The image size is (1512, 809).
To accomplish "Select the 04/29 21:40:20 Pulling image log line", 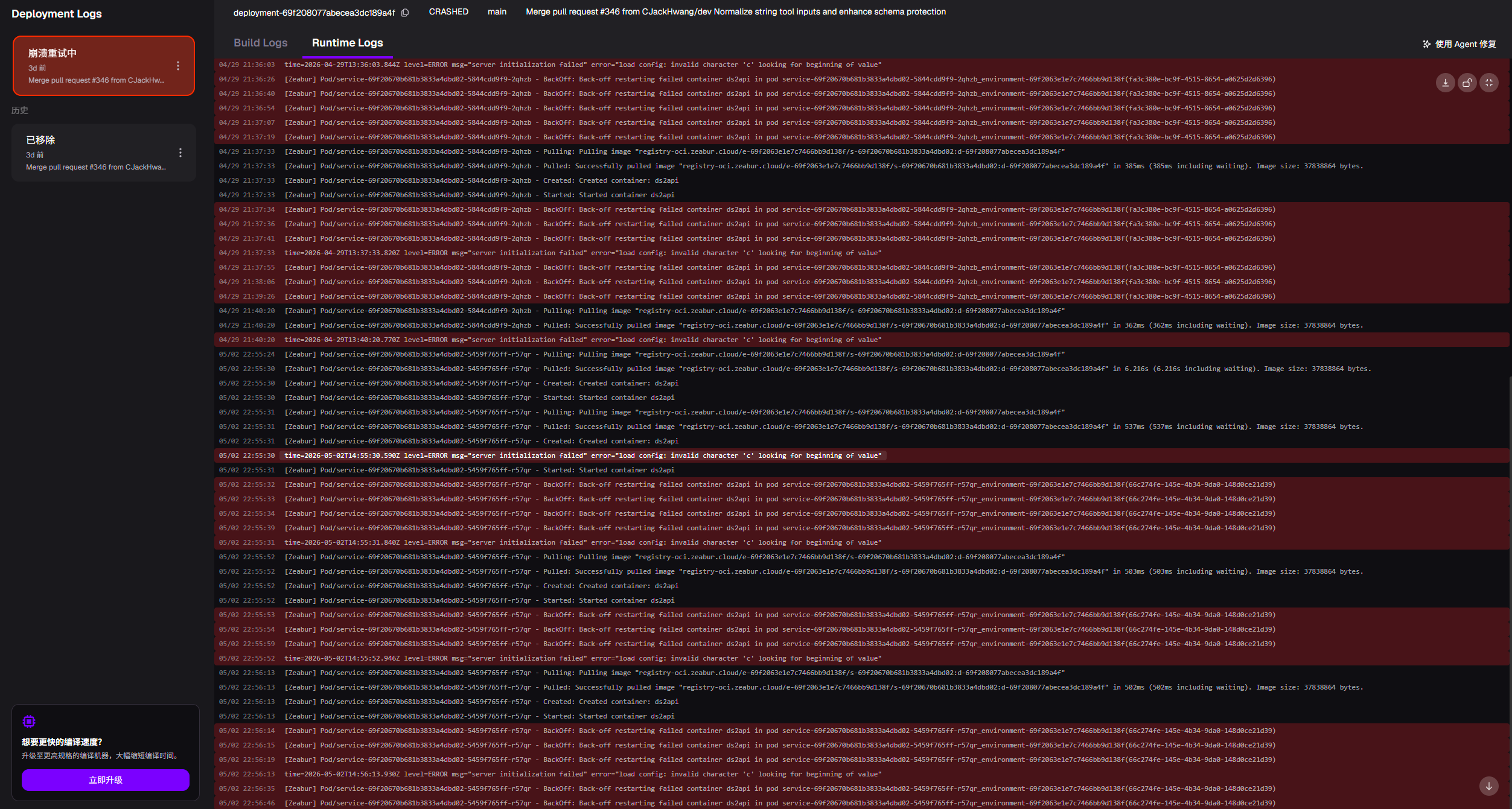I will (x=862, y=311).
